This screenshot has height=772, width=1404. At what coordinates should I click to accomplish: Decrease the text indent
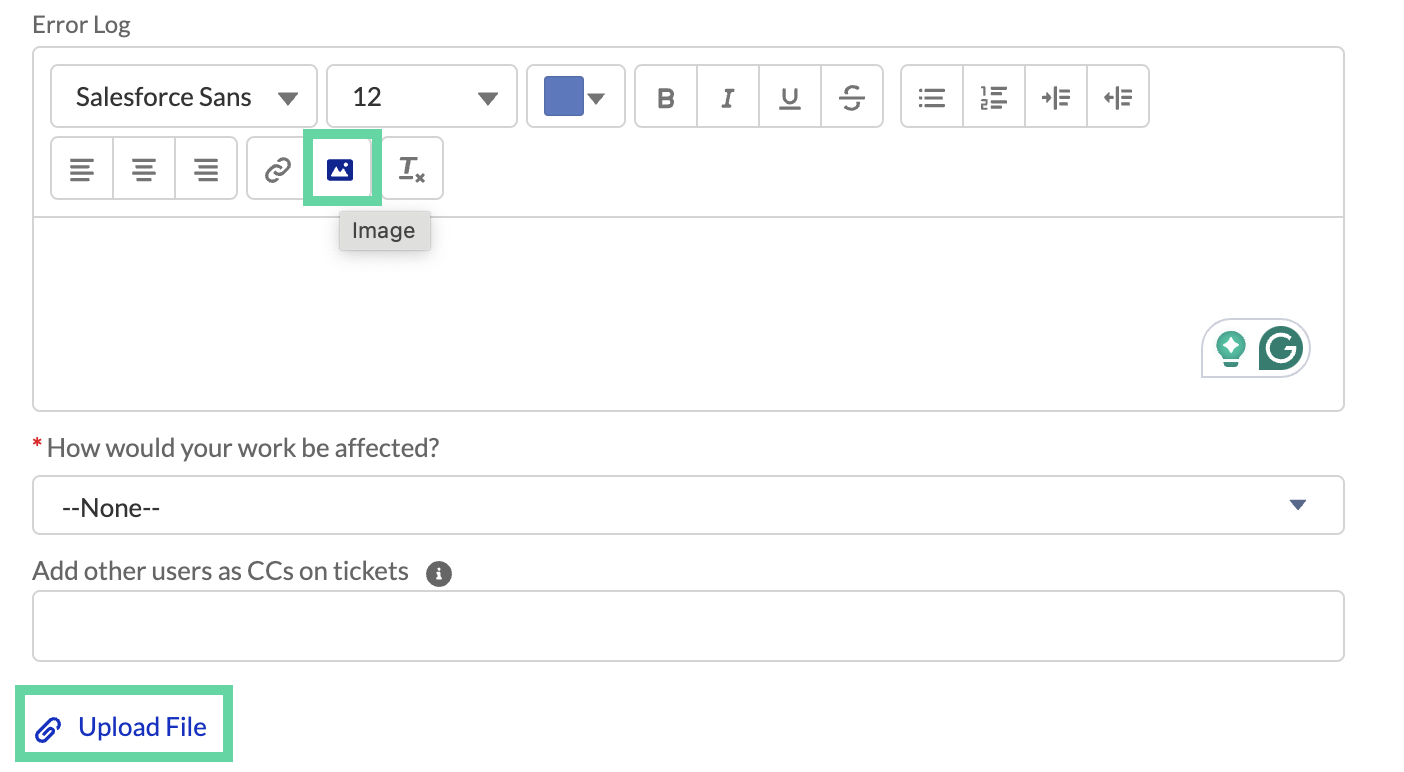(x=1118, y=96)
